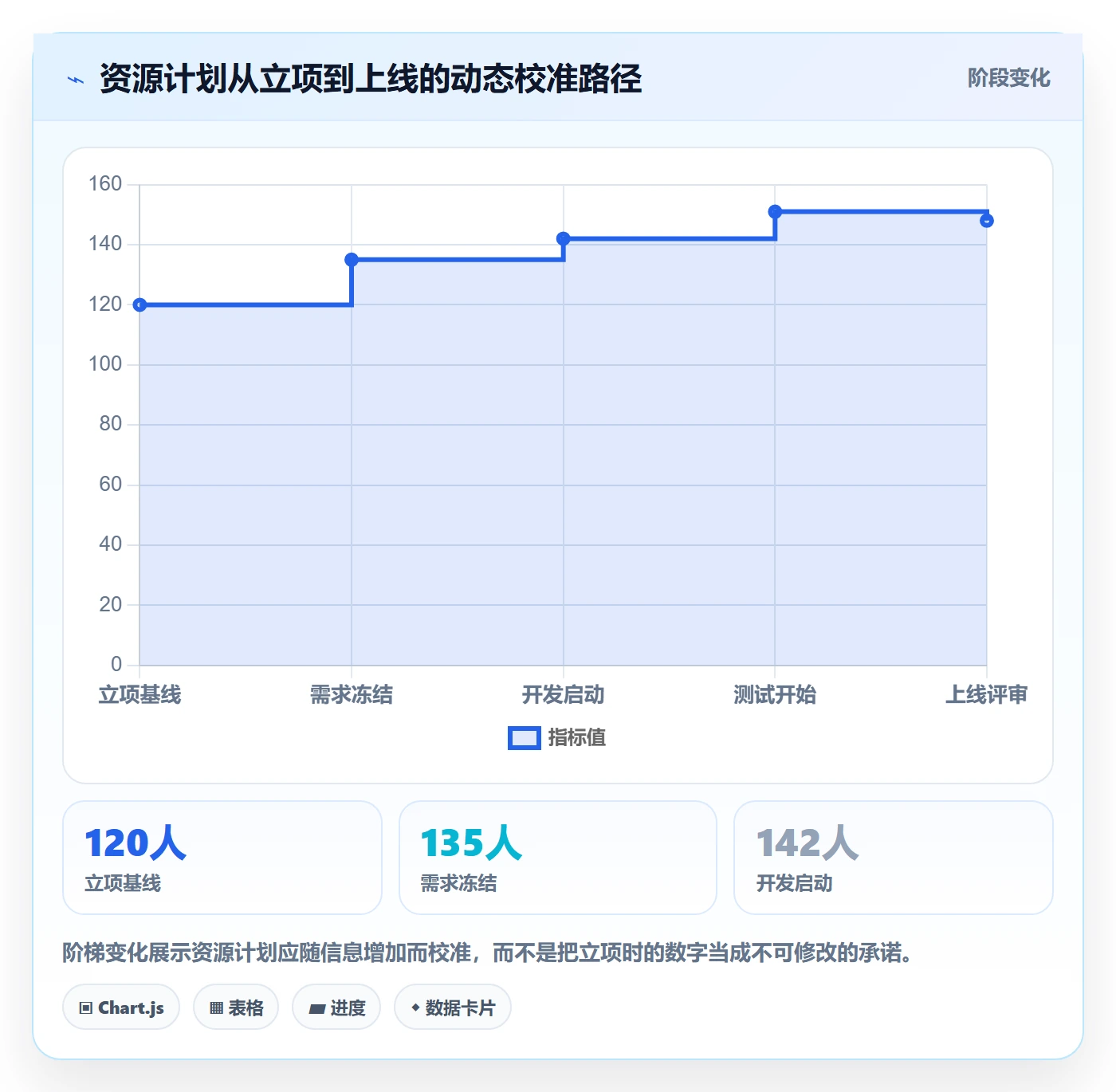The width and height of the screenshot is (1116, 1092).
Task: Click the 阶段变化 label in the header
Action: click(x=1008, y=78)
